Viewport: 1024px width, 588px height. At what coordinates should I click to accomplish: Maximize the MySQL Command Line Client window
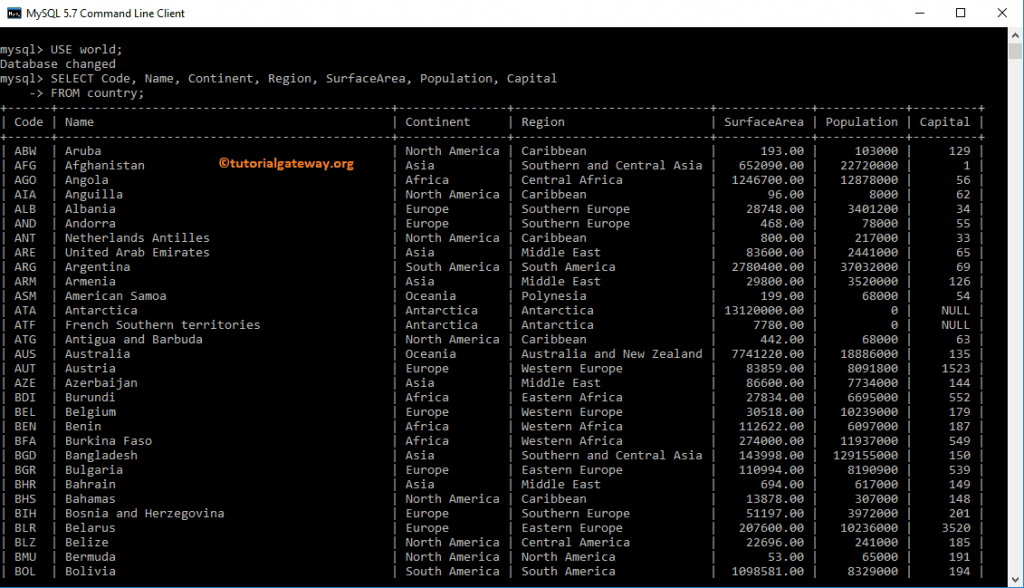pos(960,13)
